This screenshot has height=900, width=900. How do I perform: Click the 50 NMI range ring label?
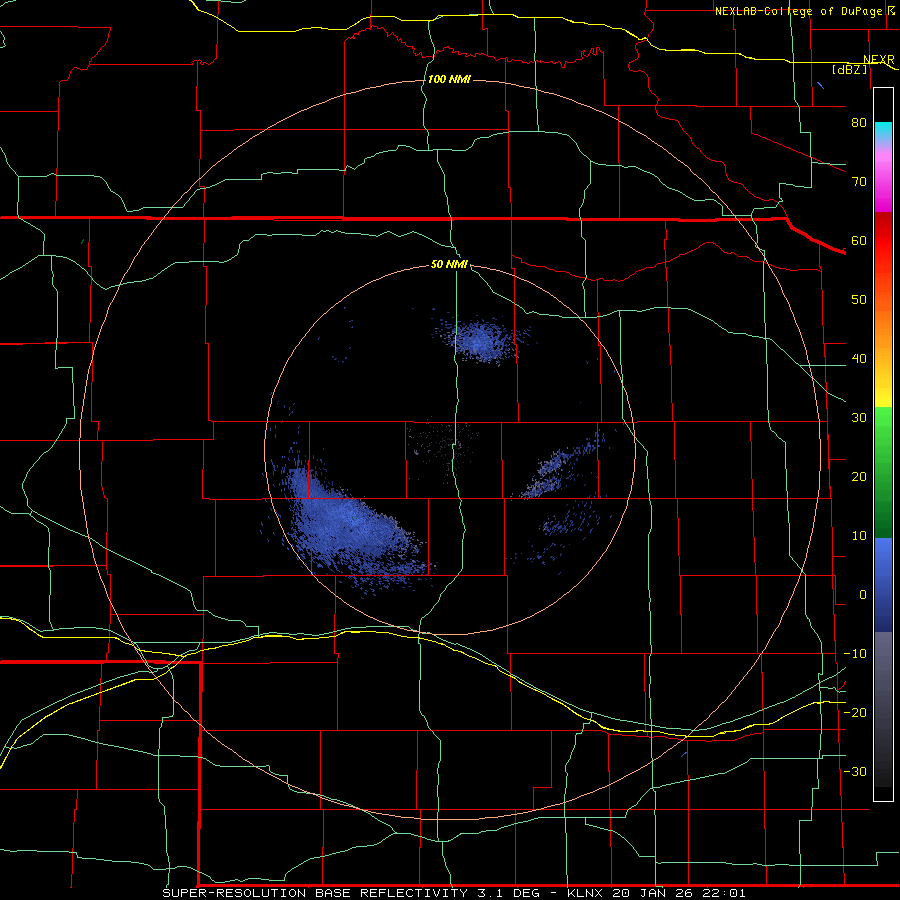coord(449,265)
